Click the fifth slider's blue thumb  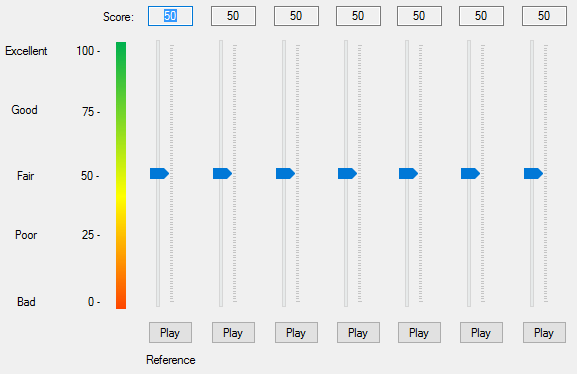tap(408, 173)
